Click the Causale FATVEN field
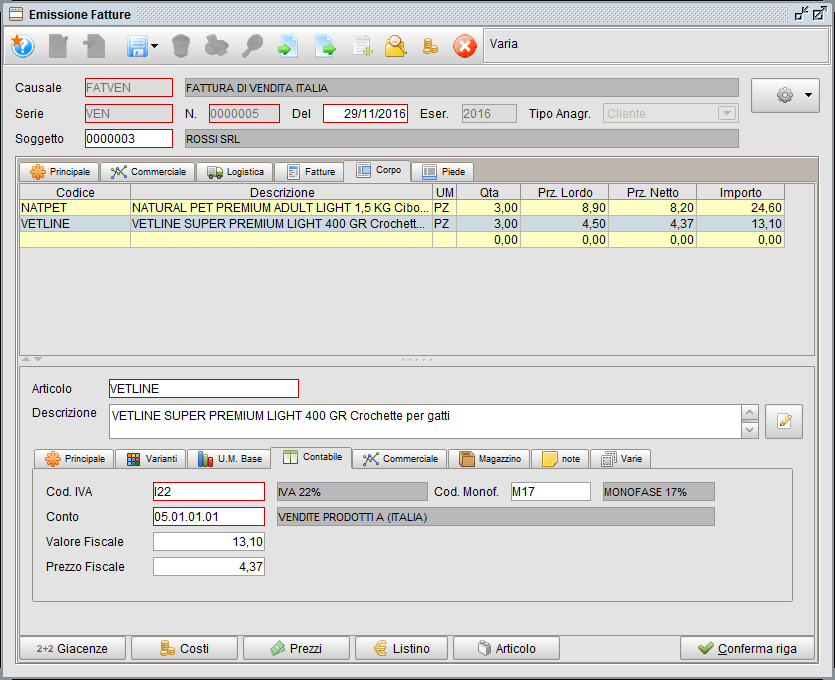 tap(129, 88)
